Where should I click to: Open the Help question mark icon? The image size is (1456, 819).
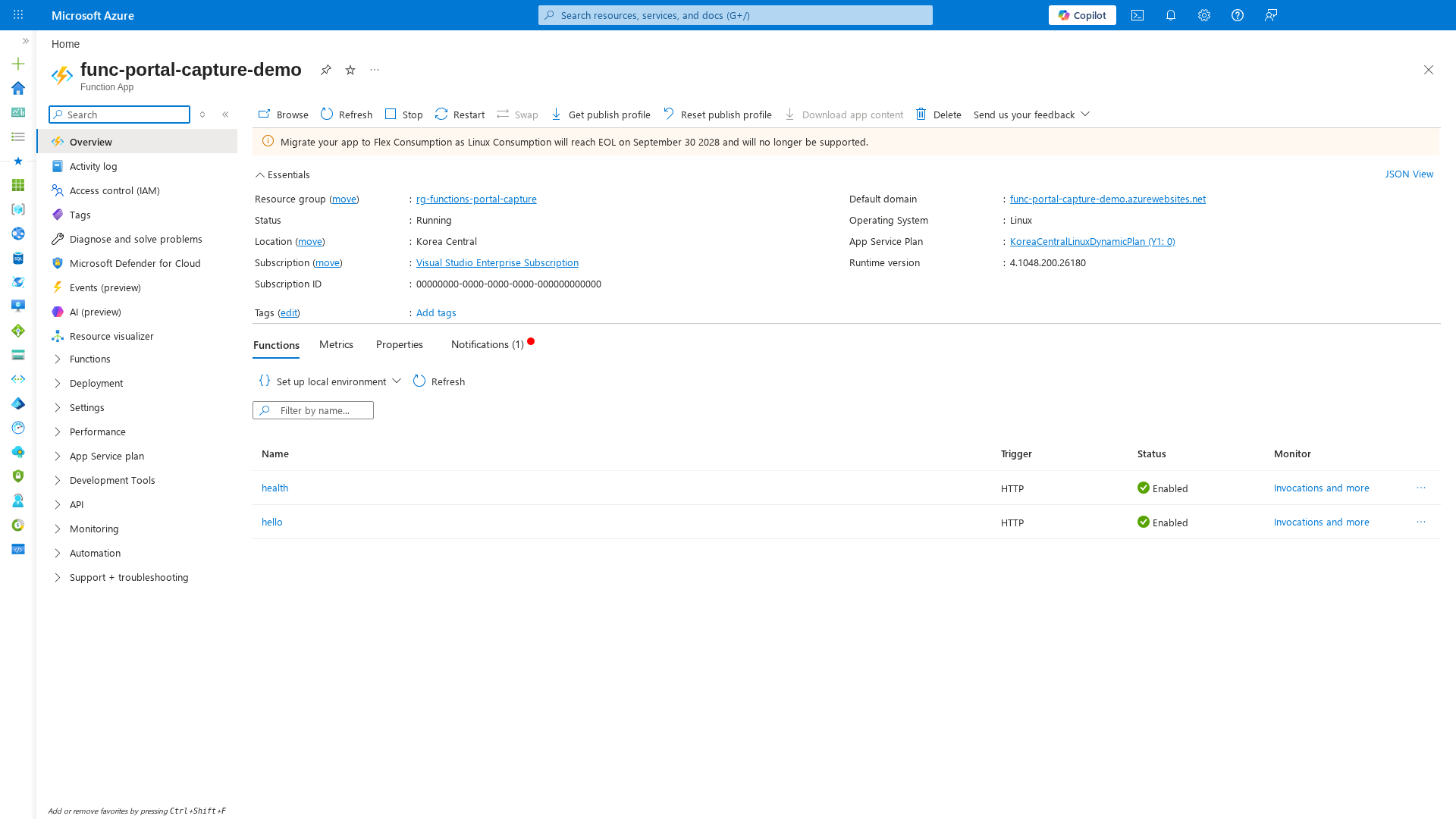coord(1238,15)
